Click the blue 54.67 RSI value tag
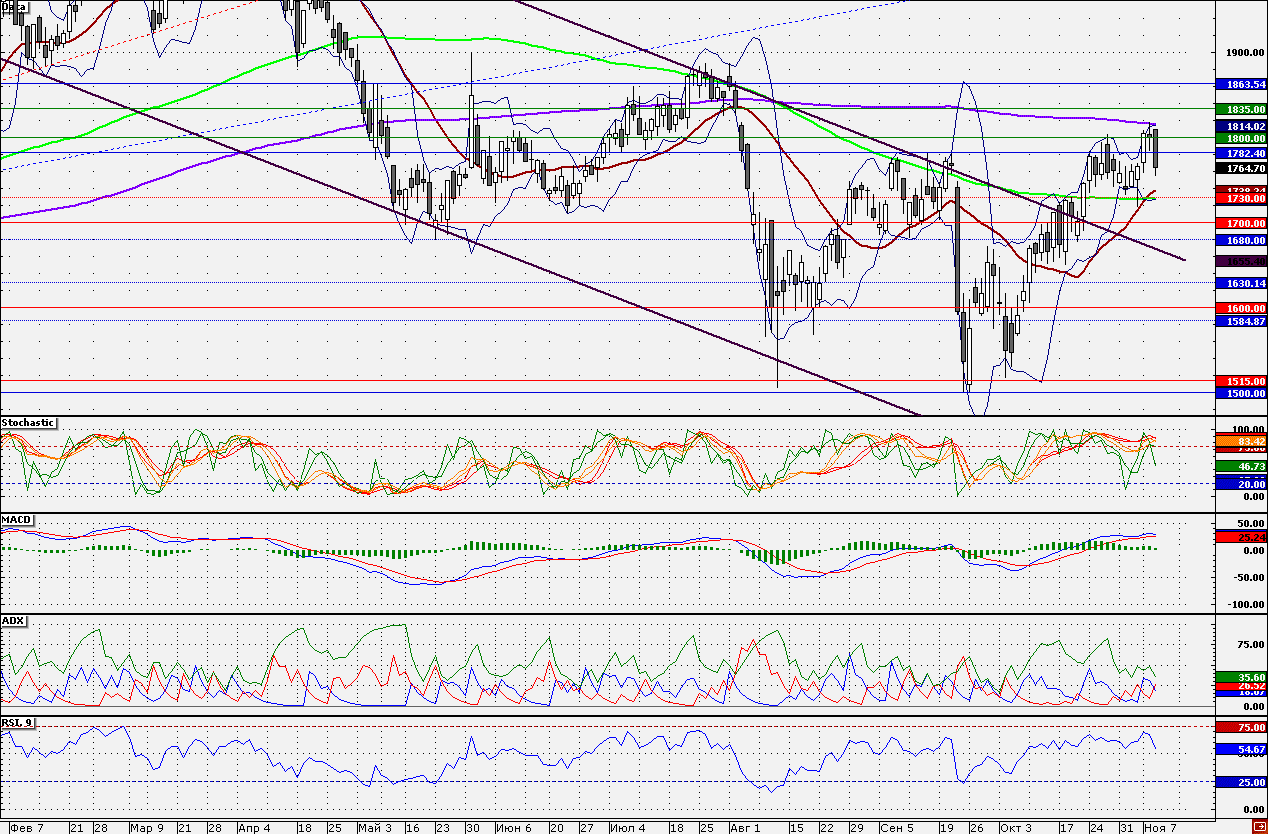This screenshot has width=1268, height=834. [x=1240, y=748]
